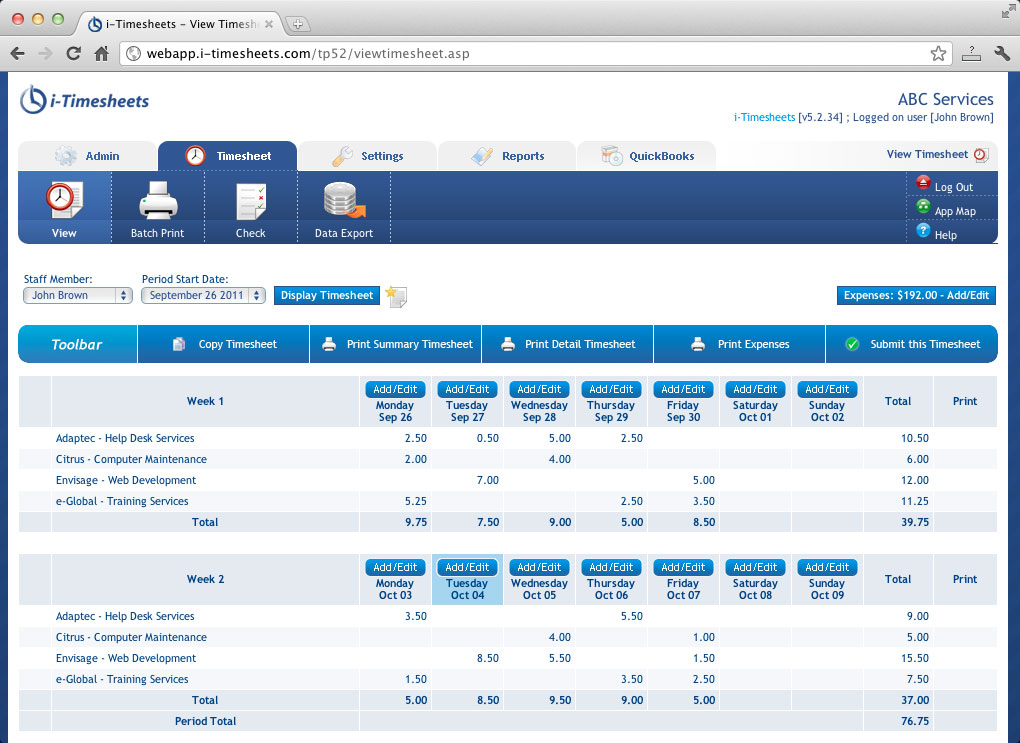Bookmark page with star icon
Viewport: 1020px width, 743px height.
tap(938, 53)
